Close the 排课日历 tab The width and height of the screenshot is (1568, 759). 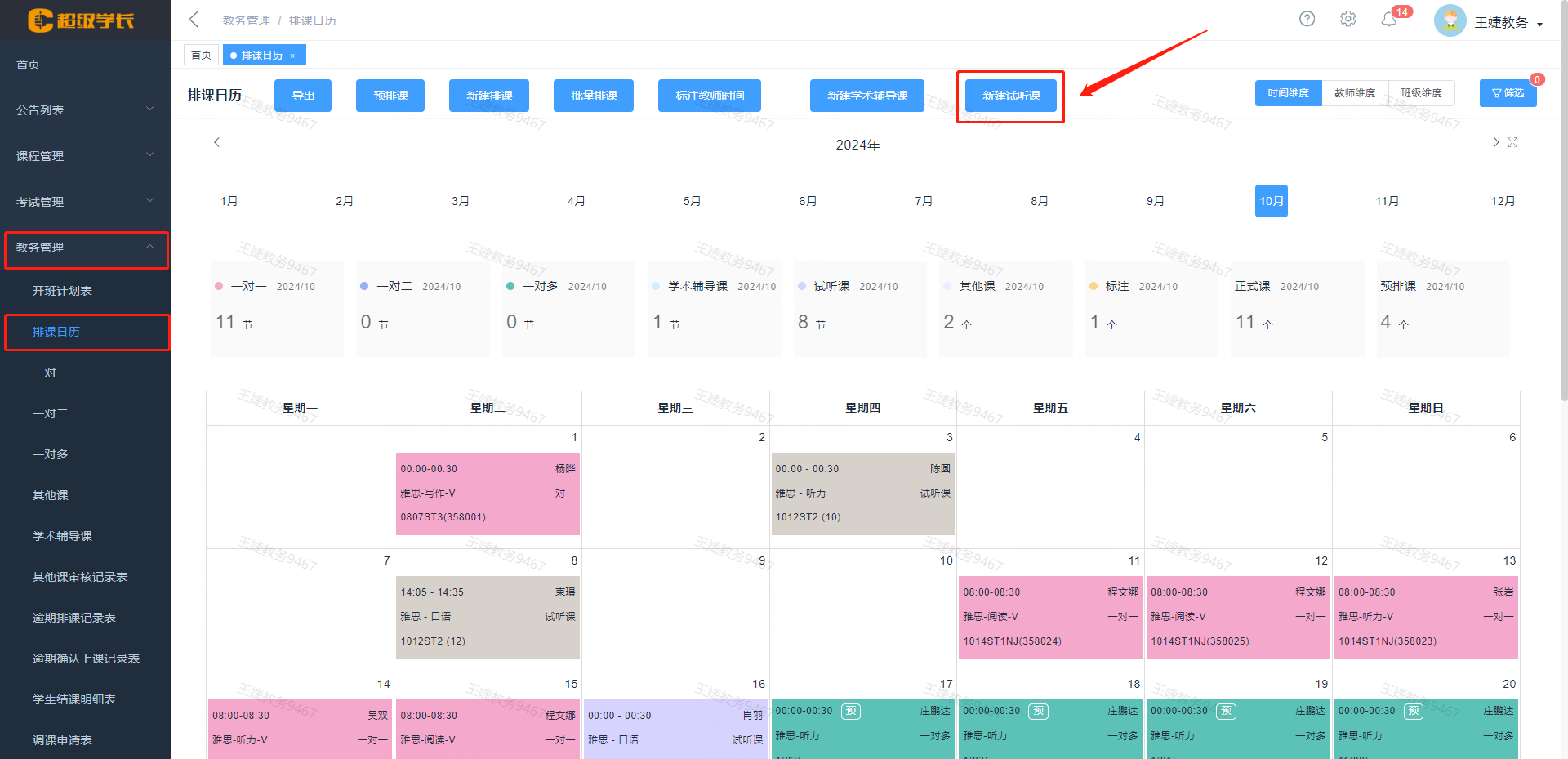click(x=292, y=56)
